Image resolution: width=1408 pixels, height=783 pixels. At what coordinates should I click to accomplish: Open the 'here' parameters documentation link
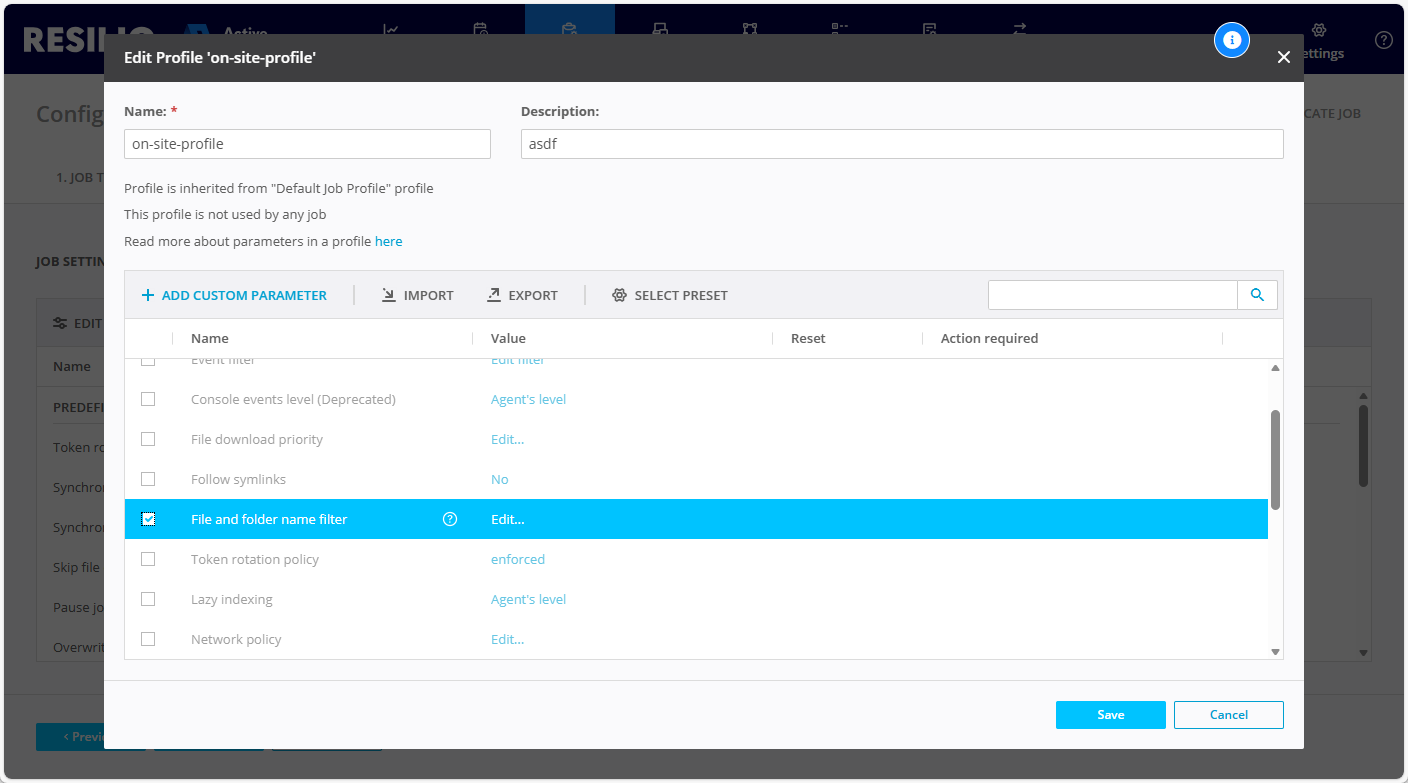click(x=388, y=241)
